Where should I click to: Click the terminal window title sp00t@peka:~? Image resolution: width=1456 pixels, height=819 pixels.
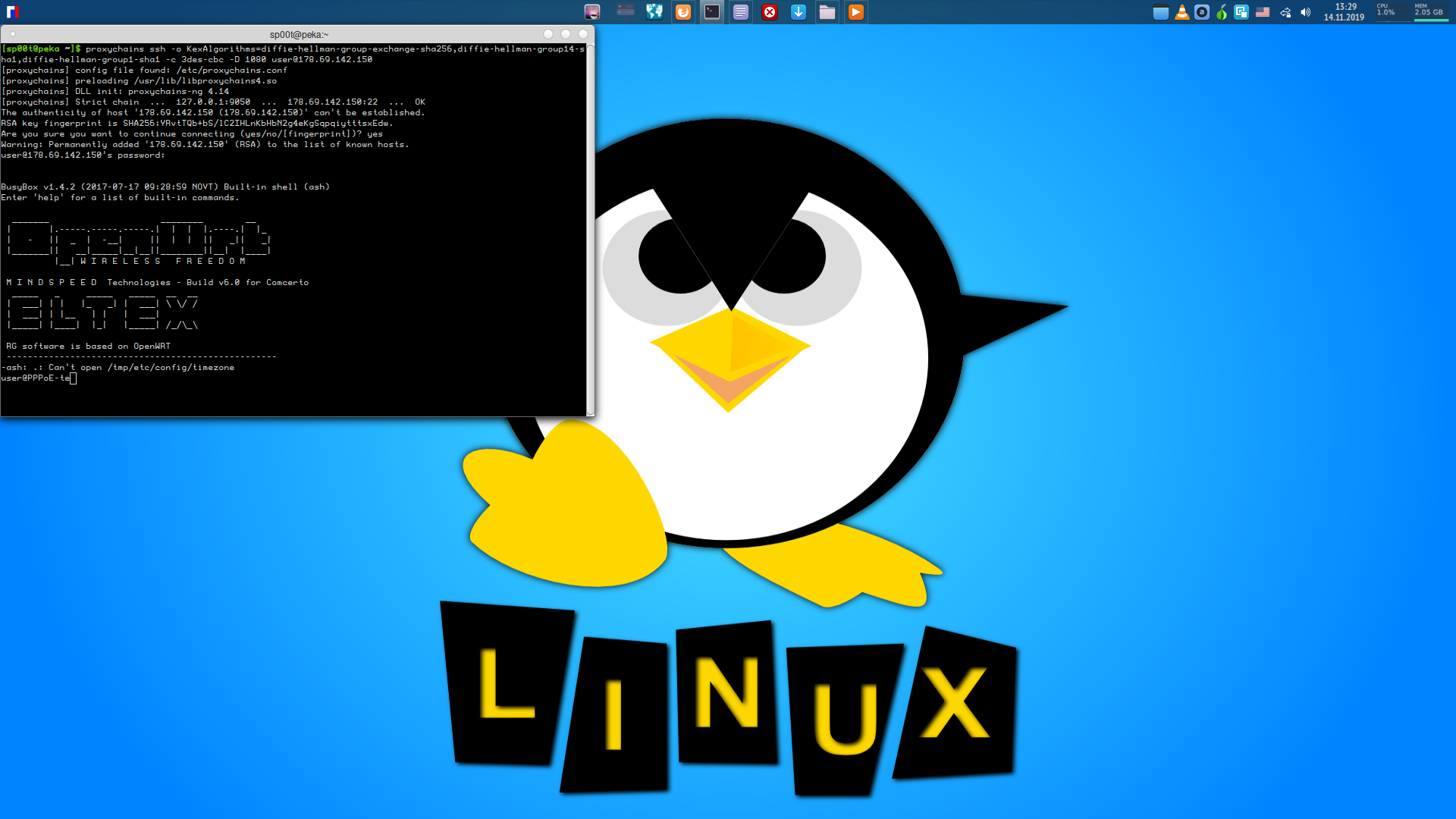tap(299, 34)
